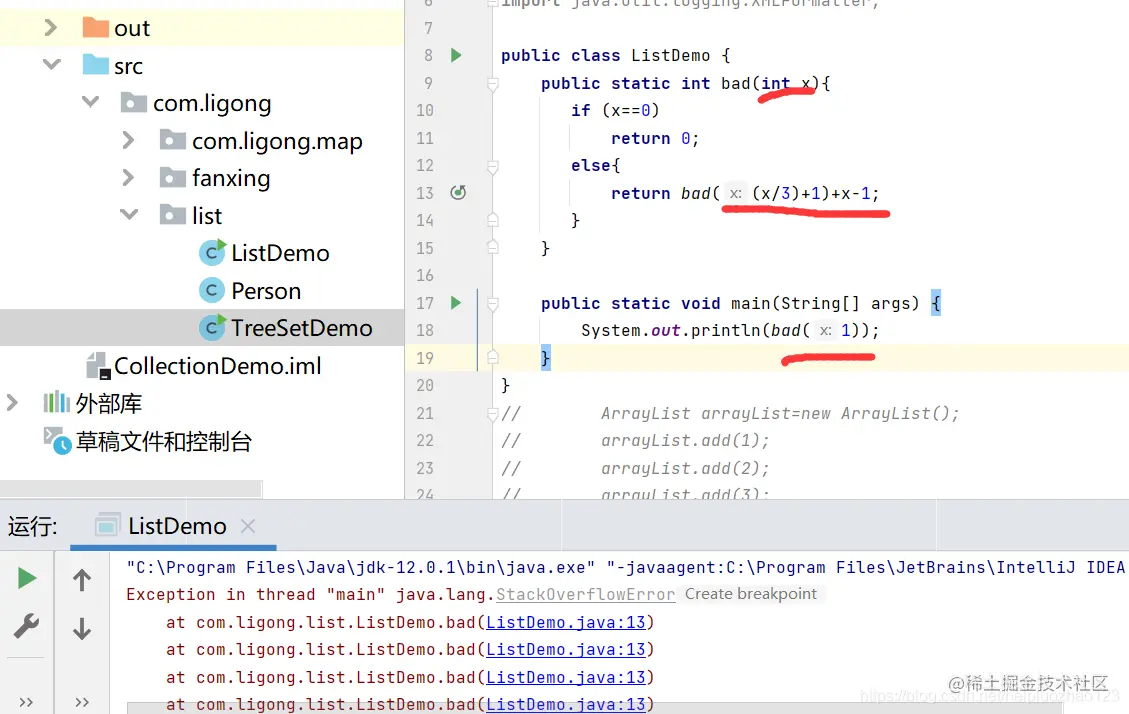Viewport: 1129px width, 714px height.
Task: Select the 外部库 node
Action: [109, 403]
